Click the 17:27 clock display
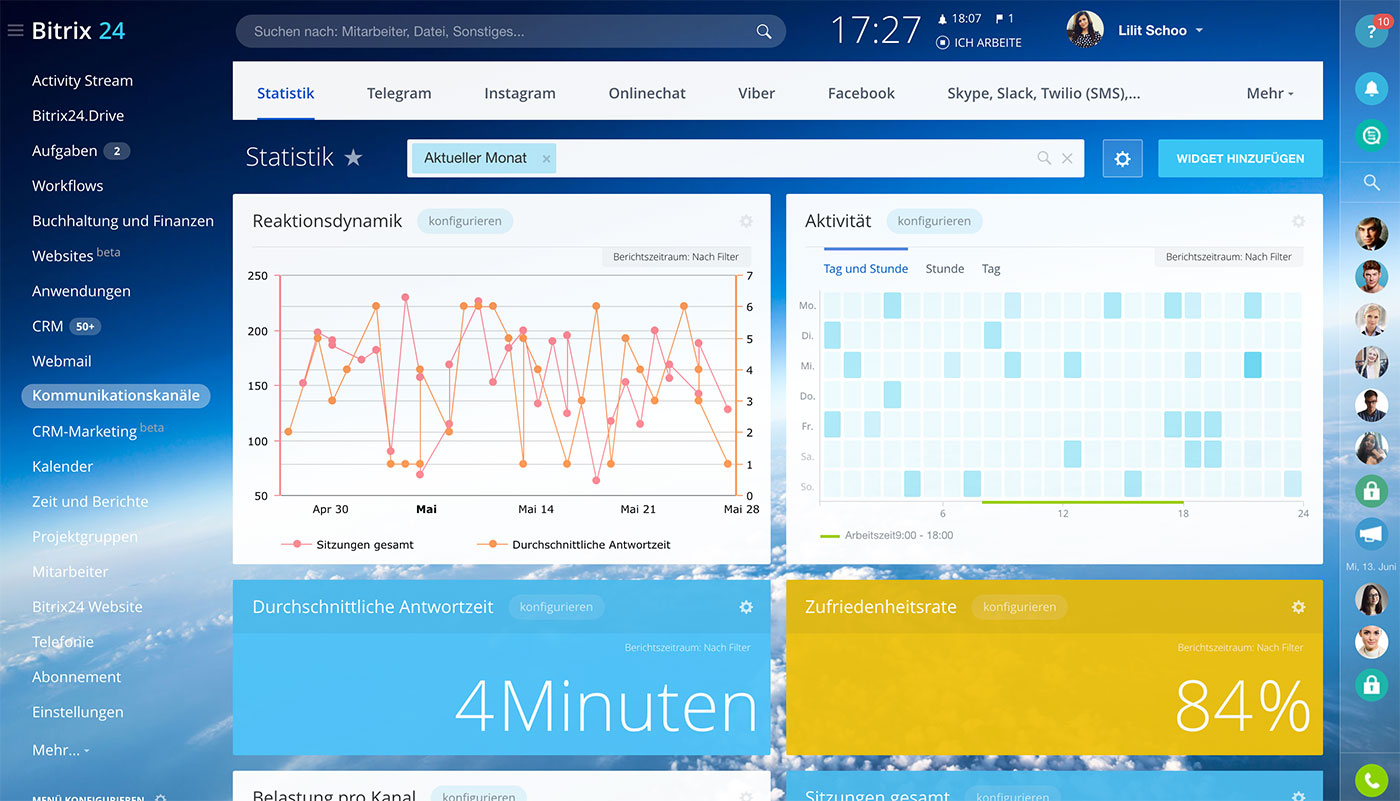 875,30
